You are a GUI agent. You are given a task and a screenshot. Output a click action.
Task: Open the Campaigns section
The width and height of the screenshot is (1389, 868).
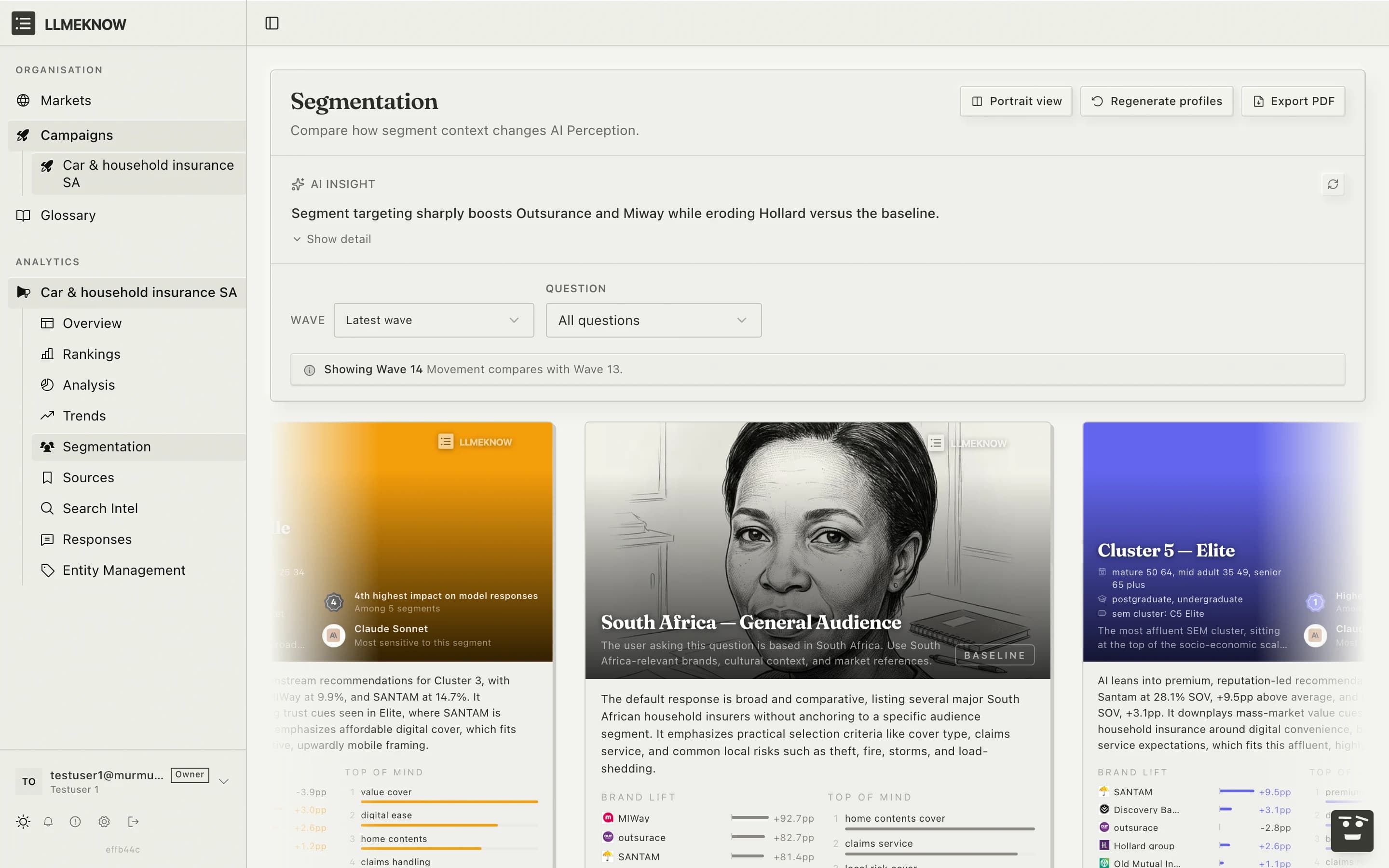tap(127, 136)
